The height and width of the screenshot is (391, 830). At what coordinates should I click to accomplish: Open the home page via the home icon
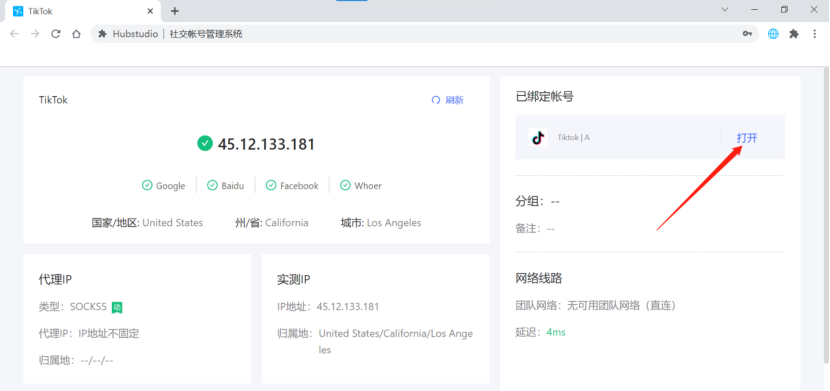(76, 34)
